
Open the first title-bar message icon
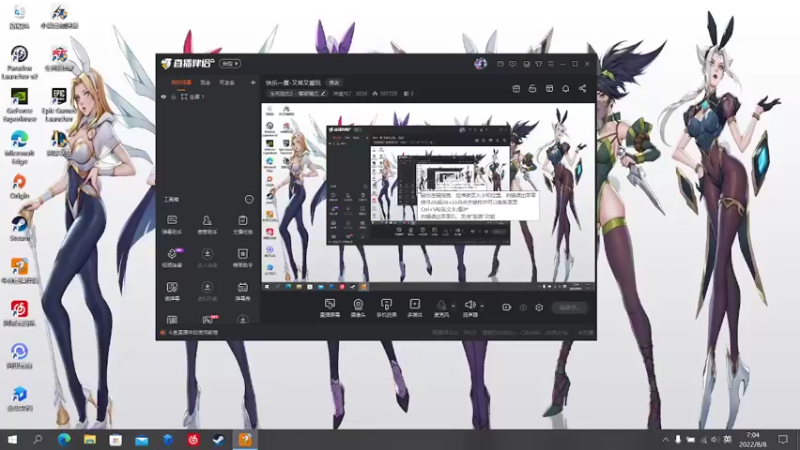500,64
